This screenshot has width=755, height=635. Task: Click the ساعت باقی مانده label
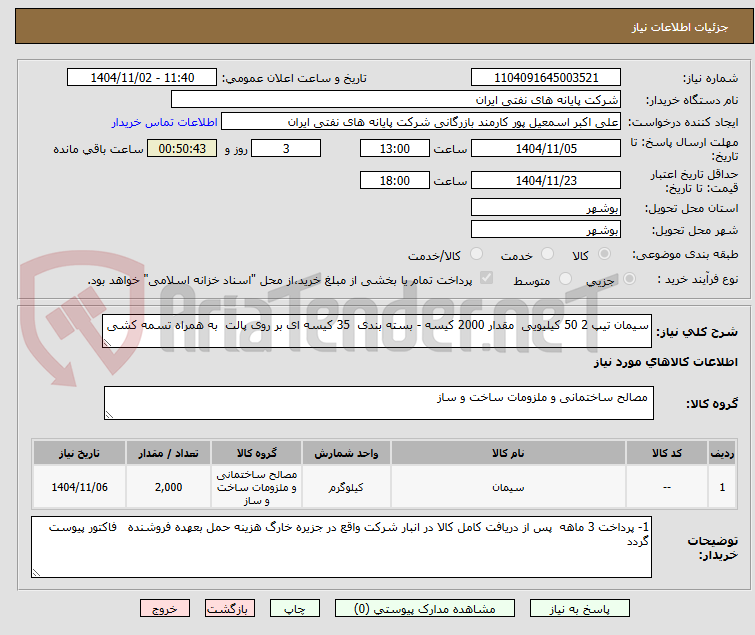coord(98,149)
